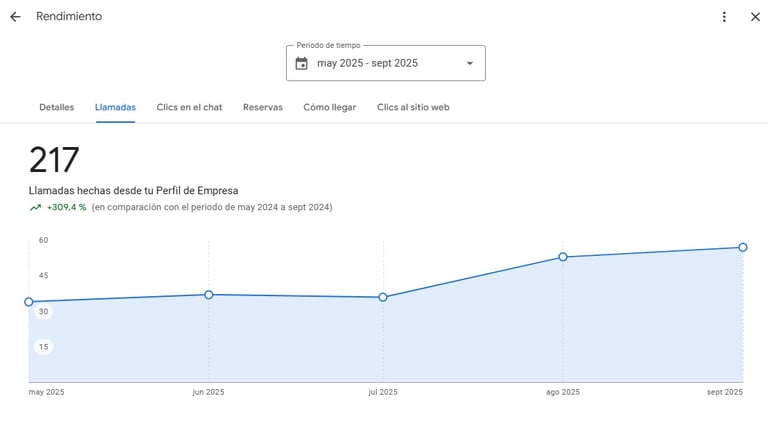Switch to the Cómo llegar tab
Screen dimensions: 768x430
pos(329,107)
